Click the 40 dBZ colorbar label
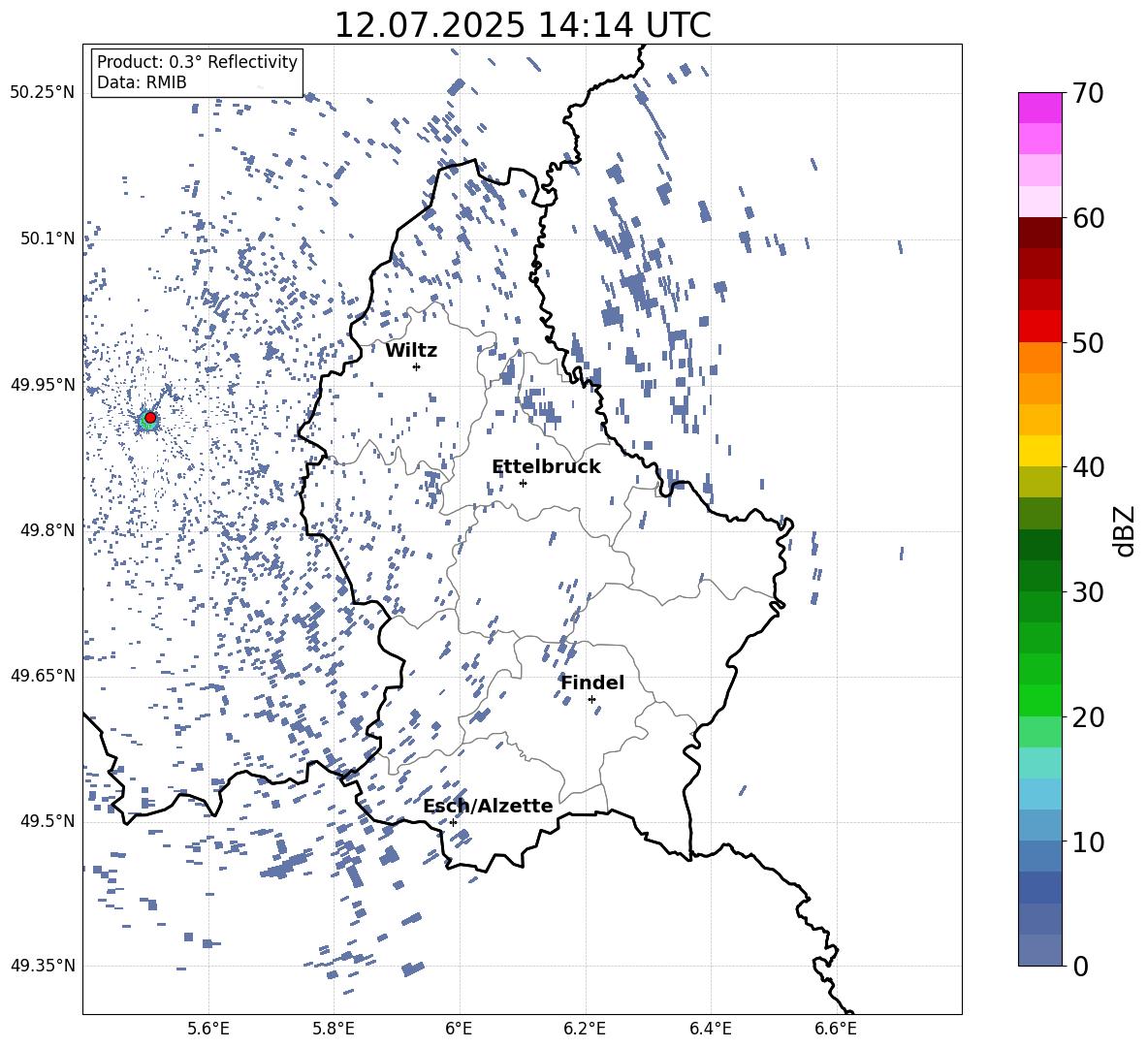Screen dimensions: 1148x1048 1088,467
